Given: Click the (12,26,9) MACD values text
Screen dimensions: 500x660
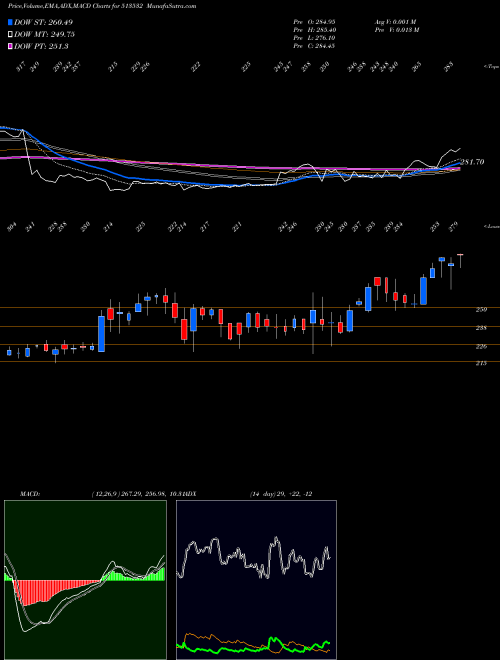Looking at the screenshot, I should 138,494.
